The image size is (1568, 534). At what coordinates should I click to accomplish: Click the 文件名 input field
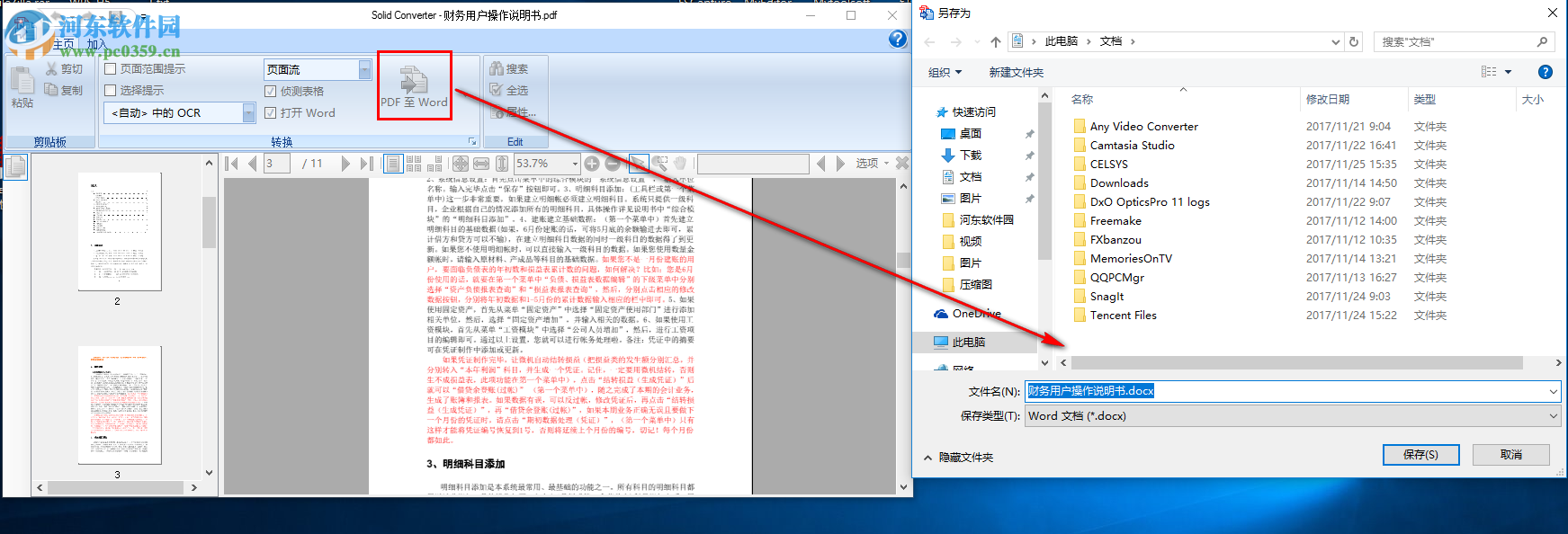(1293, 391)
